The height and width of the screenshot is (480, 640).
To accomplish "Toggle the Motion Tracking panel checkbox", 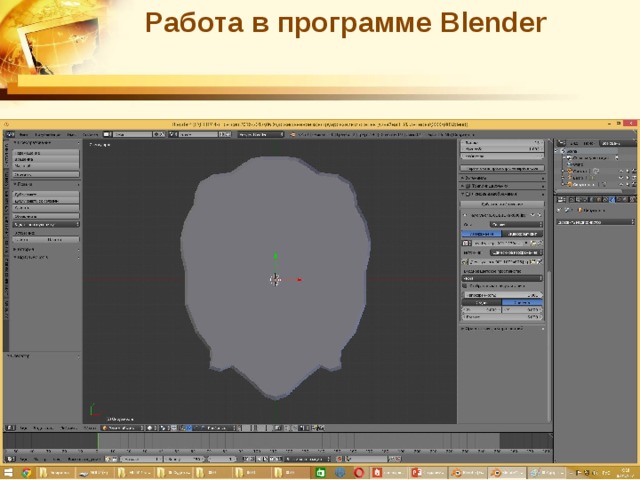I will 468,186.
